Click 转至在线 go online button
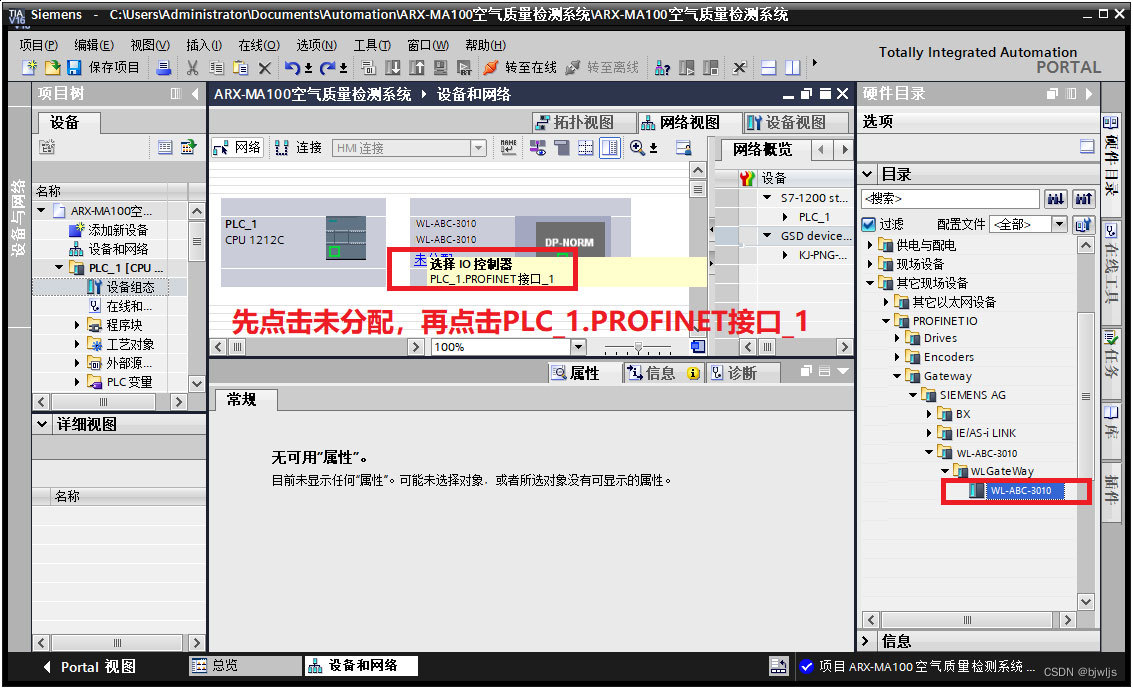 [x=520, y=67]
